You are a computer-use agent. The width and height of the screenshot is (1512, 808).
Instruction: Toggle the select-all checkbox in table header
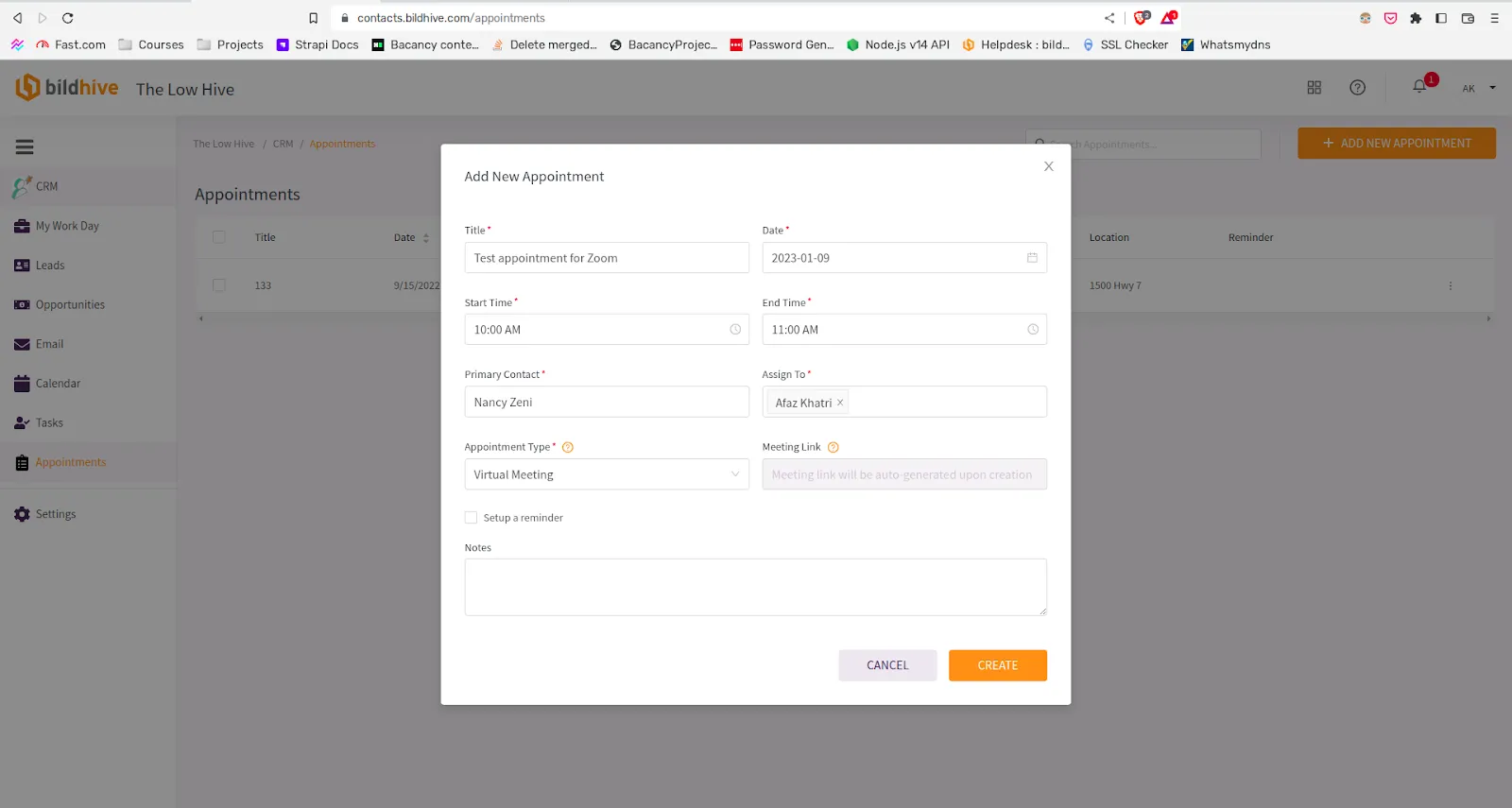(x=219, y=237)
